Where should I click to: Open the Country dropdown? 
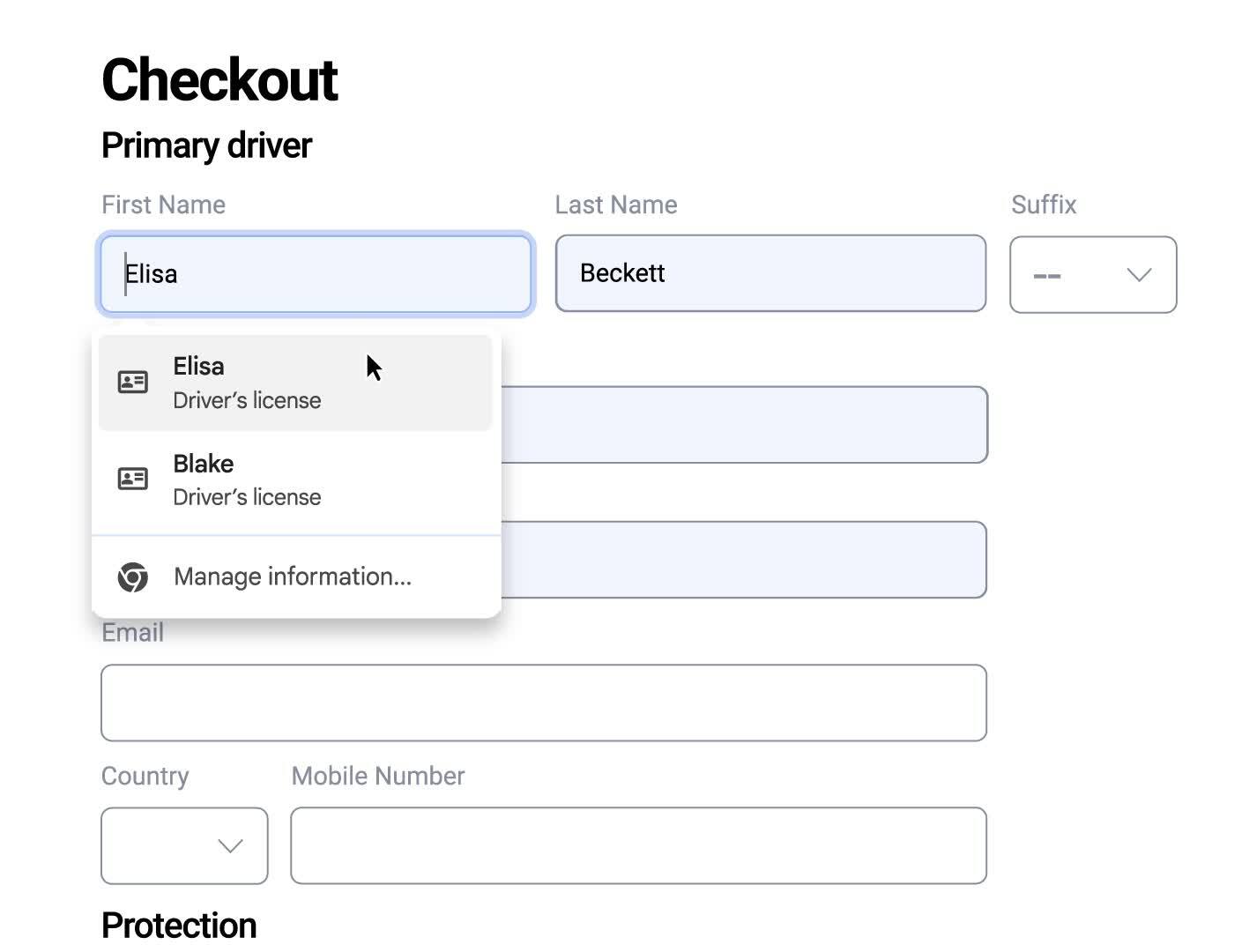point(183,846)
